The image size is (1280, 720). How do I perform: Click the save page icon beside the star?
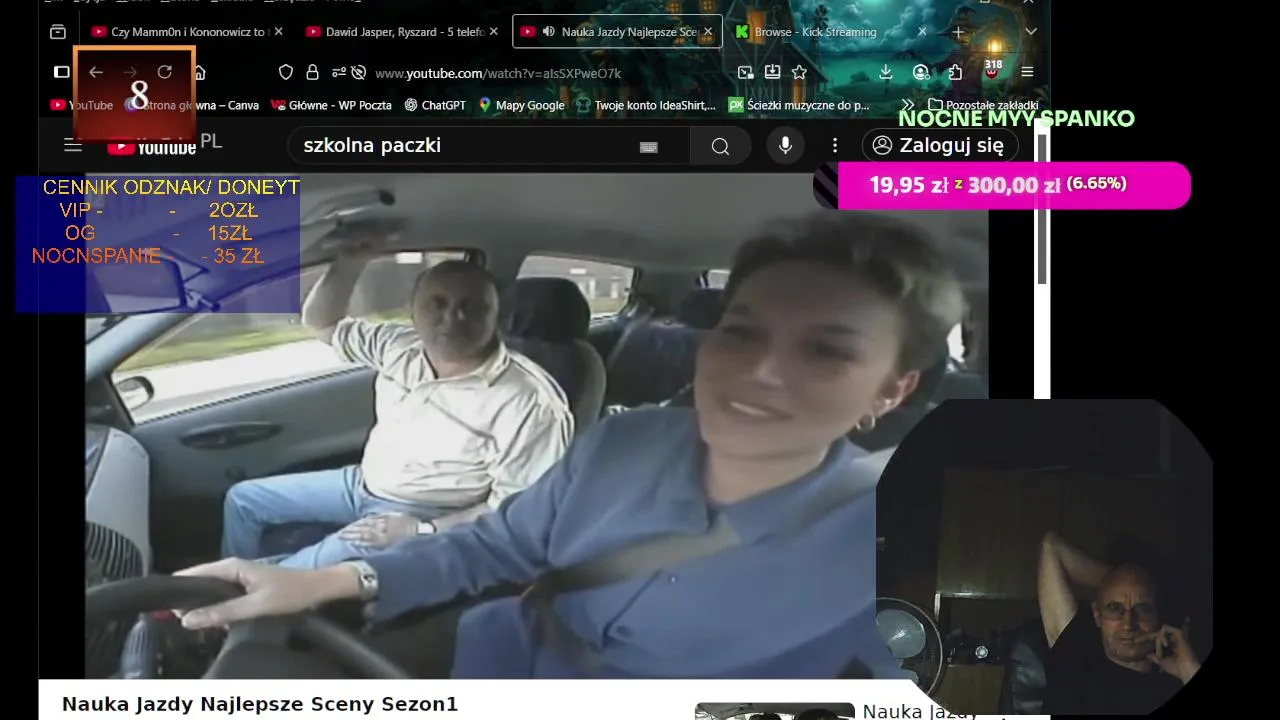(772, 72)
